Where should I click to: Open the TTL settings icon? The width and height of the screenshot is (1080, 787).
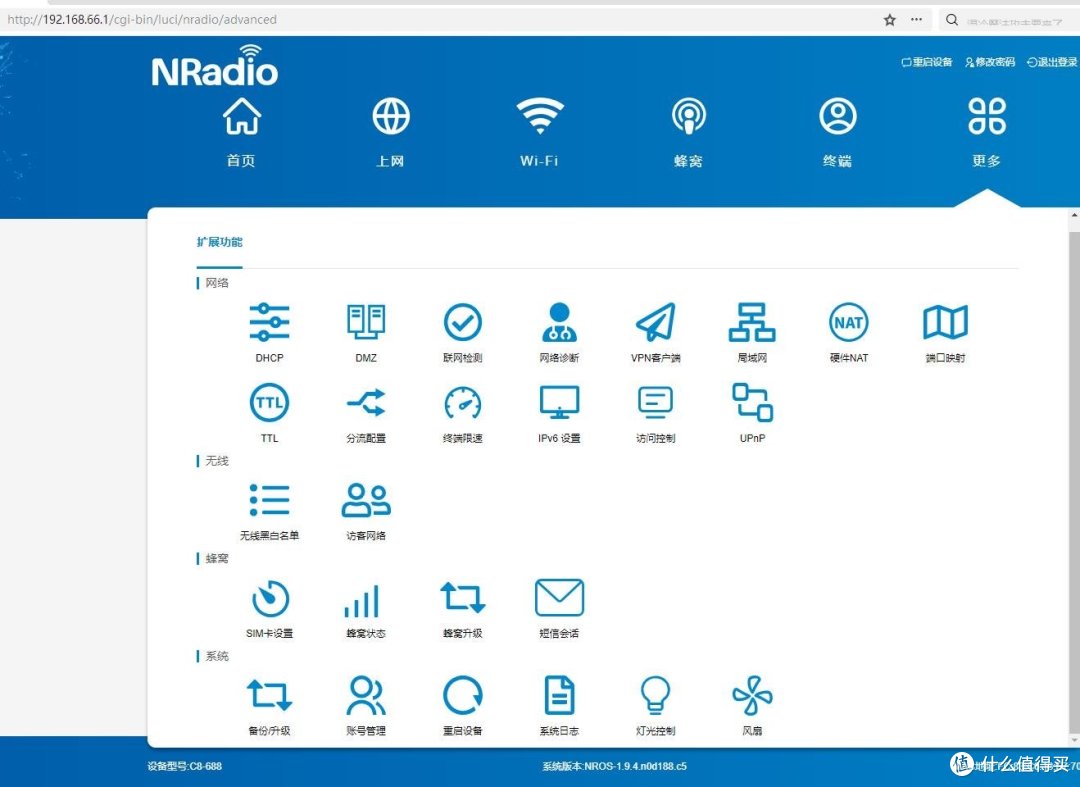coord(269,403)
